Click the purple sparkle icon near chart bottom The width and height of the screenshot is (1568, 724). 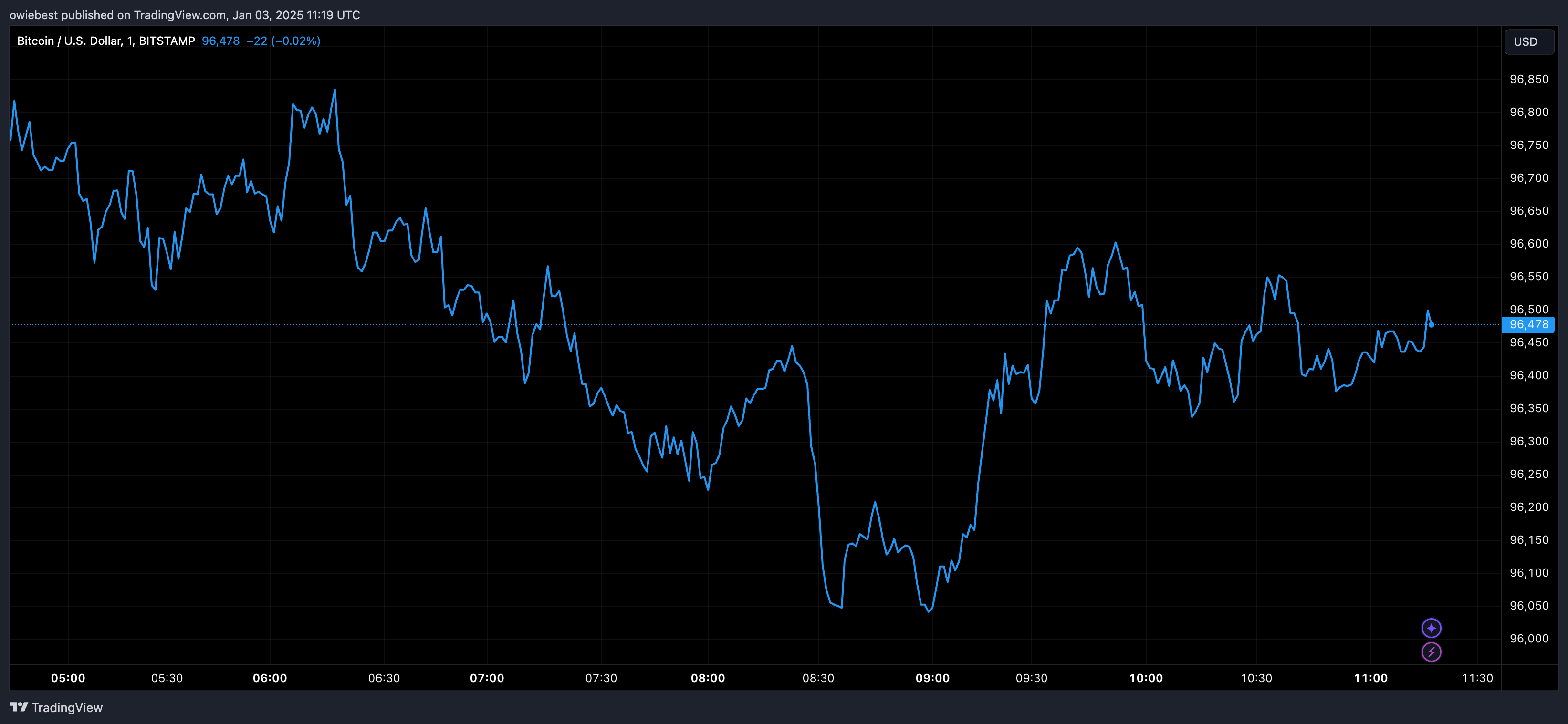(x=1431, y=627)
